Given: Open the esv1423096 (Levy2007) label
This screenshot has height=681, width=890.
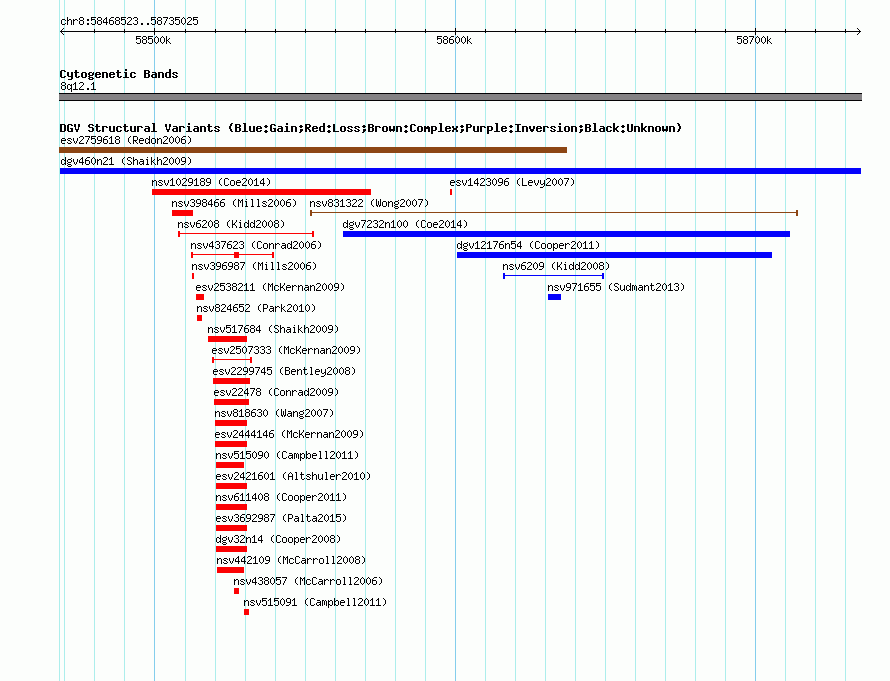Looking at the screenshot, I should click(512, 182).
